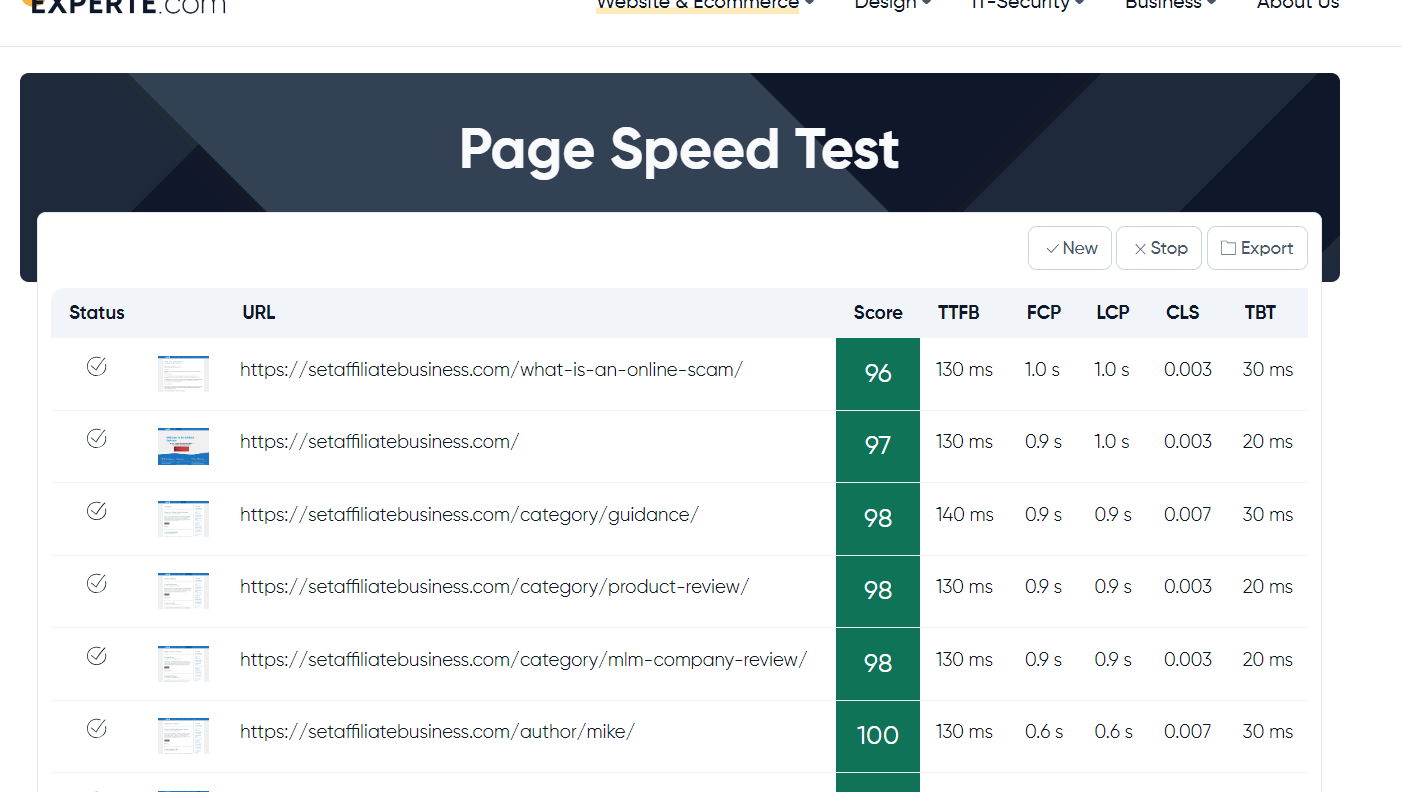Click status checkmark for mlm-company-review row
Screen dimensions: 1402x792
97,656
